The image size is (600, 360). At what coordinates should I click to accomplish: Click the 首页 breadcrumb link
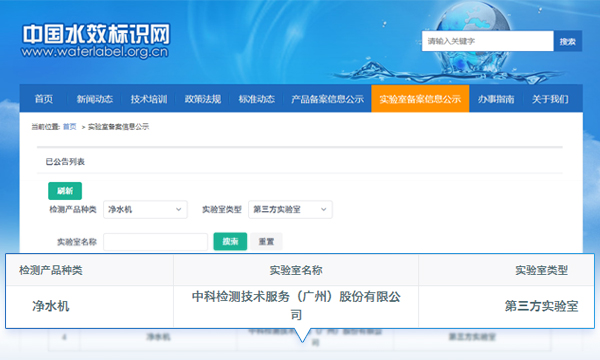(x=69, y=127)
